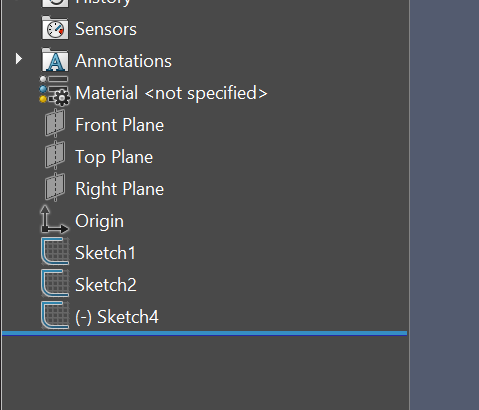Select the Sensors label

point(106,29)
